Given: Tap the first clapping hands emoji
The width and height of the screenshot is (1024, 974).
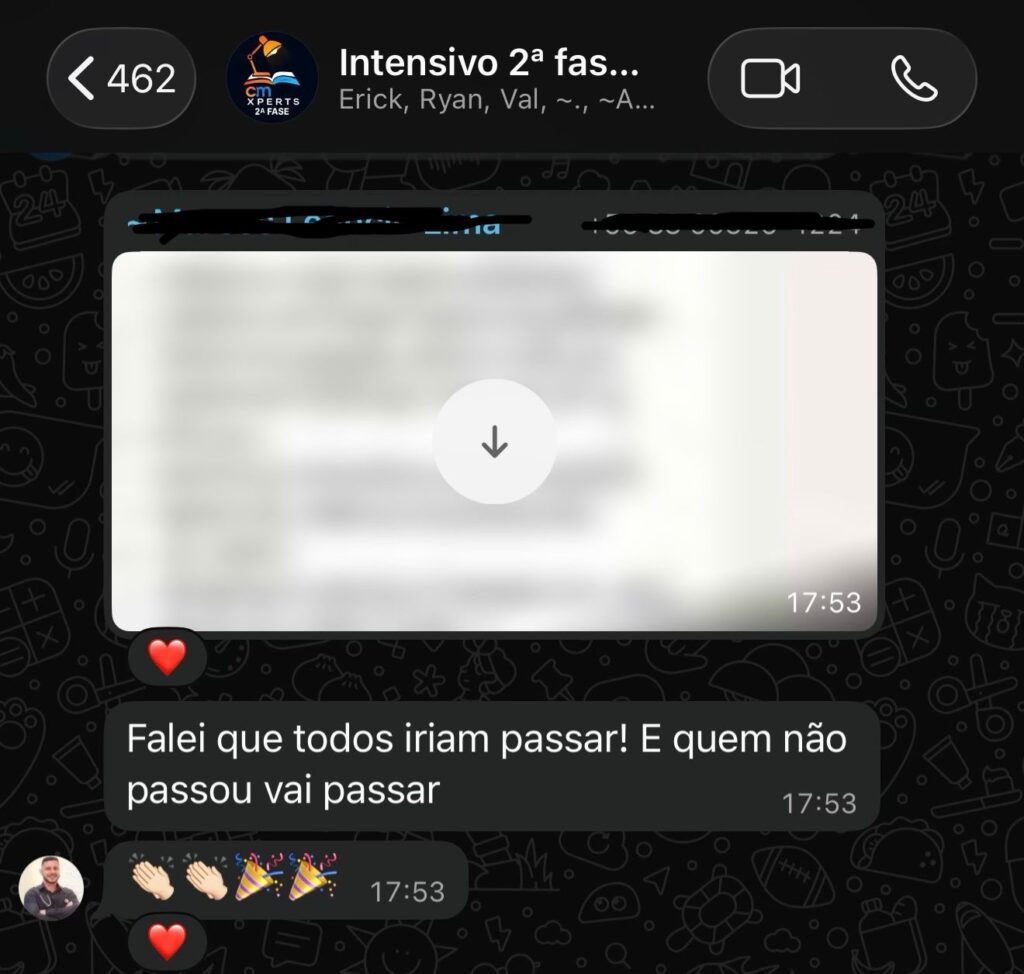Looking at the screenshot, I should tap(153, 877).
